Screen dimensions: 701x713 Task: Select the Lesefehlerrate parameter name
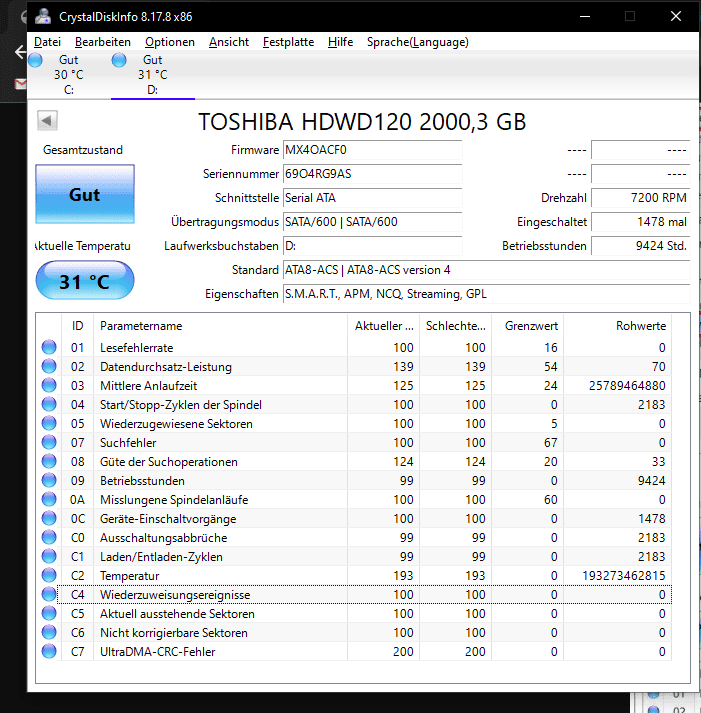[x=136, y=348]
